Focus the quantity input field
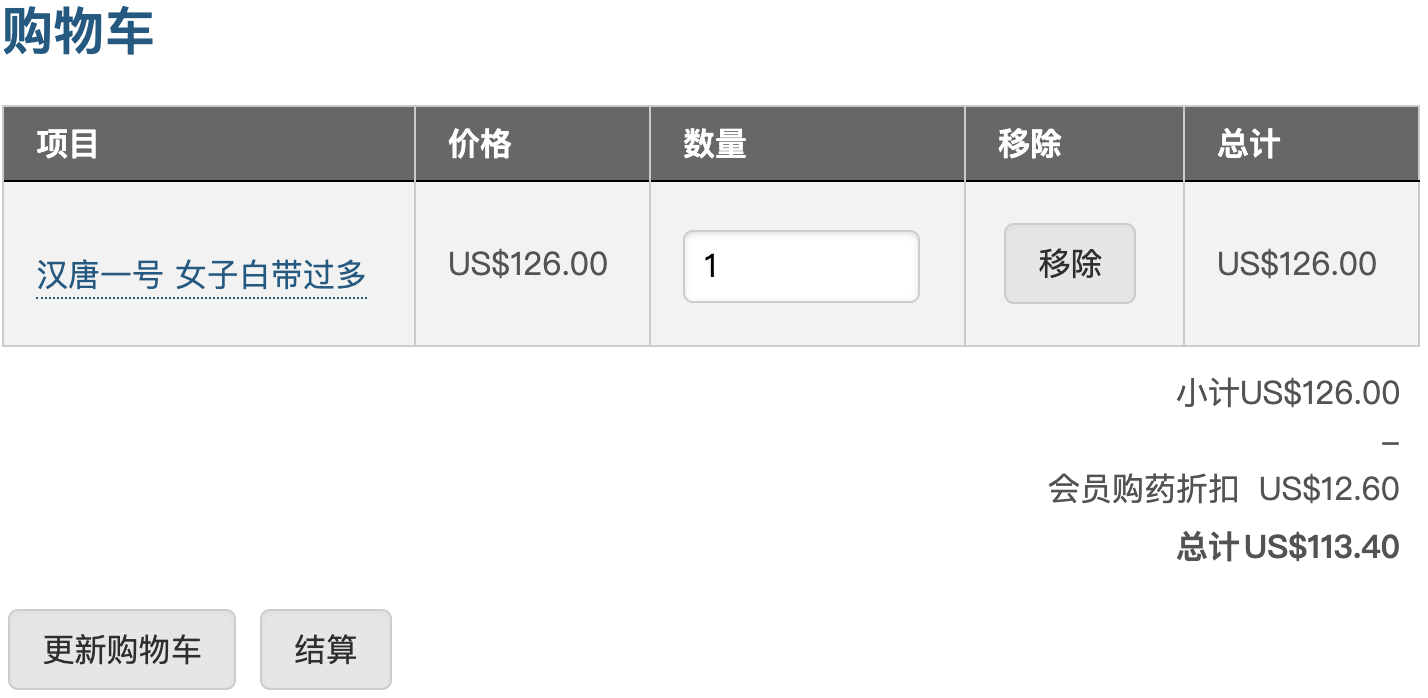Image resolution: width=1428 pixels, height=698 pixels. [800, 266]
